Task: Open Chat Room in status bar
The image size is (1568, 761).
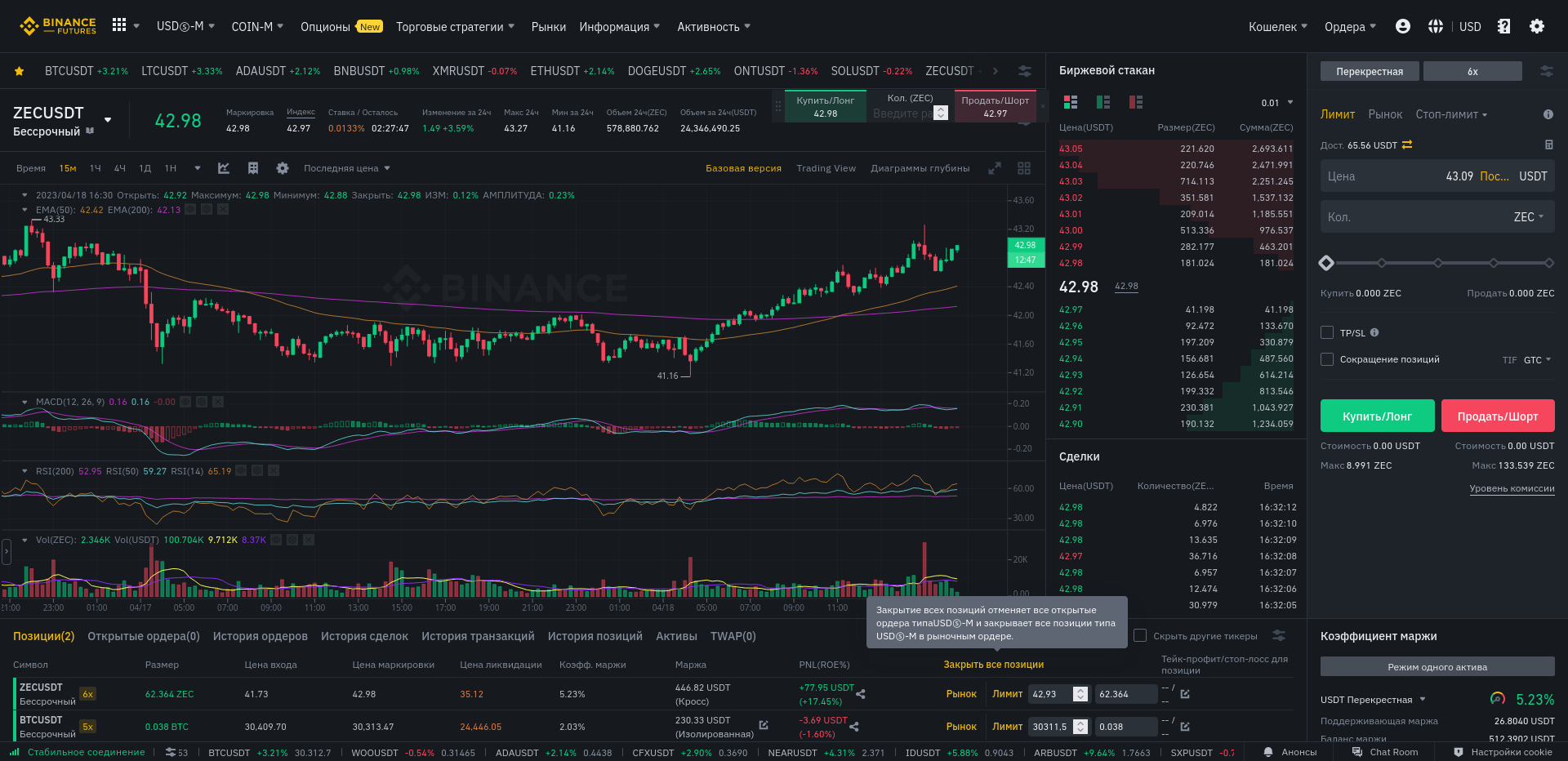Action: (1385, 752)
